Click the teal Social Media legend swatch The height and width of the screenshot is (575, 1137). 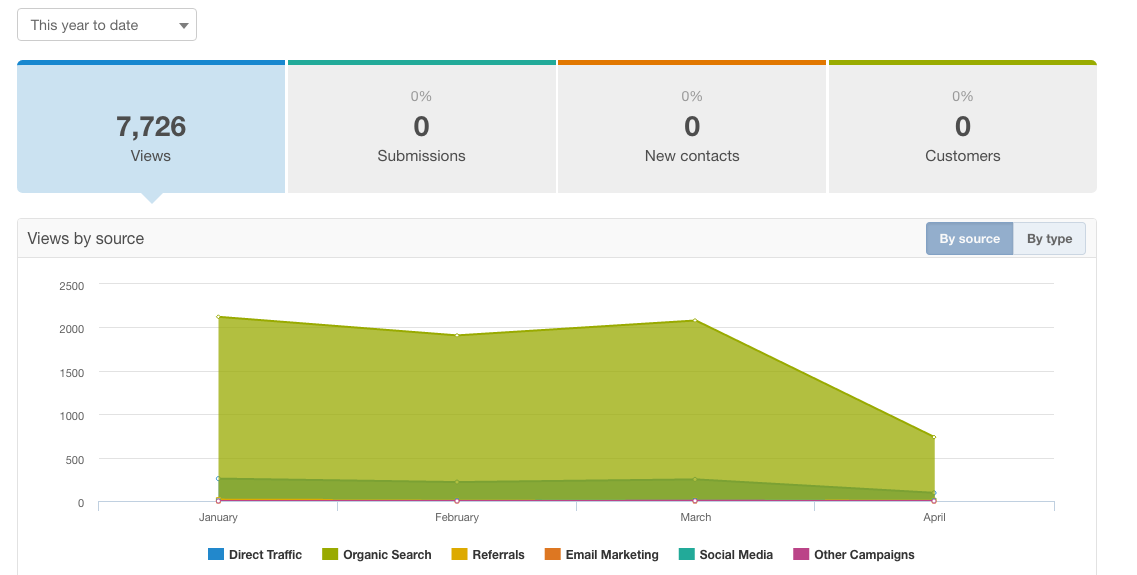tap(686, 555)
